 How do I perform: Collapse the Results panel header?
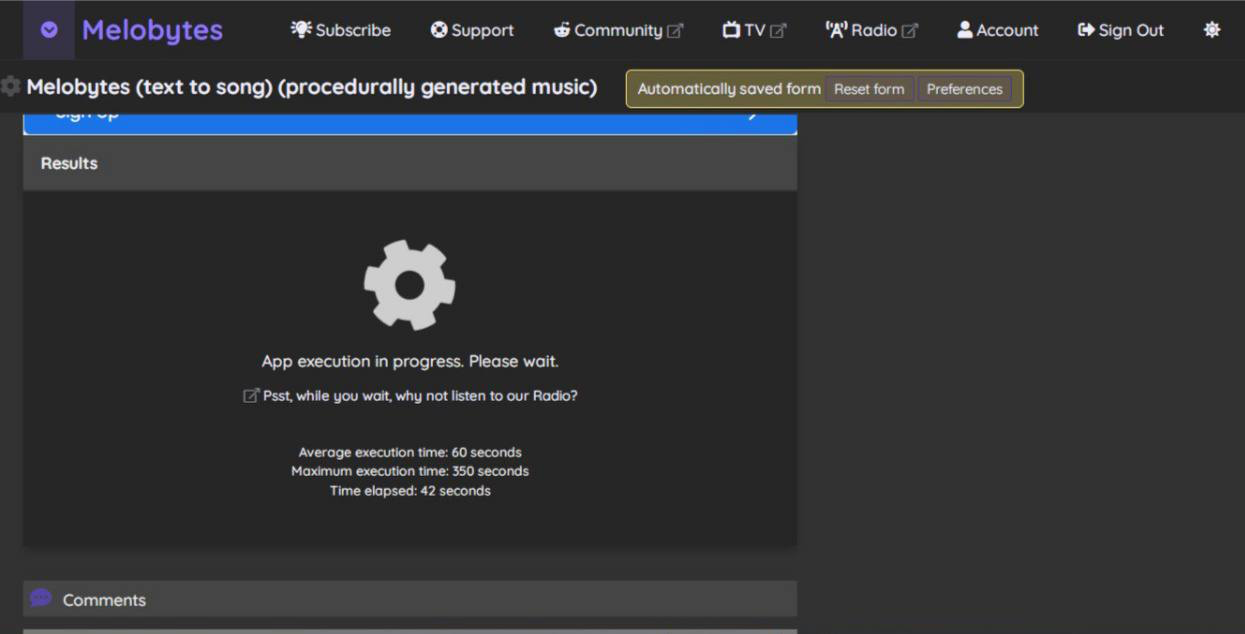[x=409, y=163]
